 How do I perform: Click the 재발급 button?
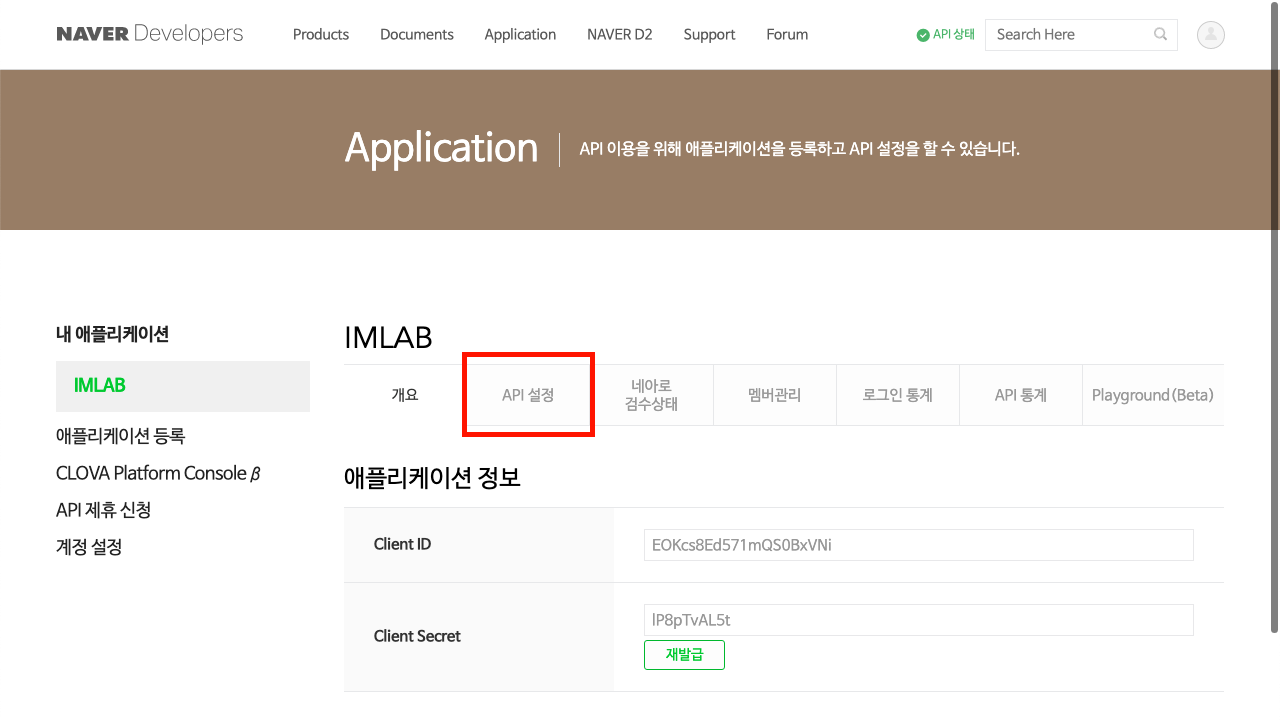pyautogui.click(x=684, y=655)
